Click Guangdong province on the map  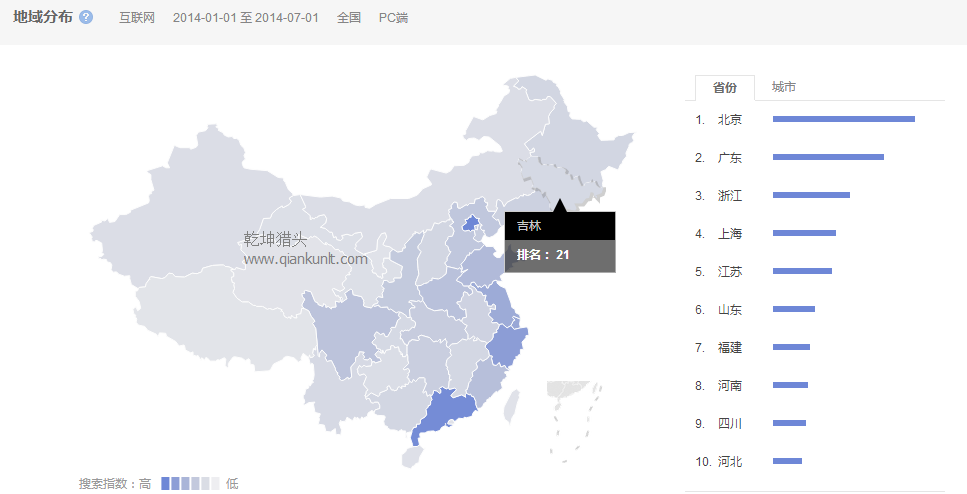click(445, 412)
